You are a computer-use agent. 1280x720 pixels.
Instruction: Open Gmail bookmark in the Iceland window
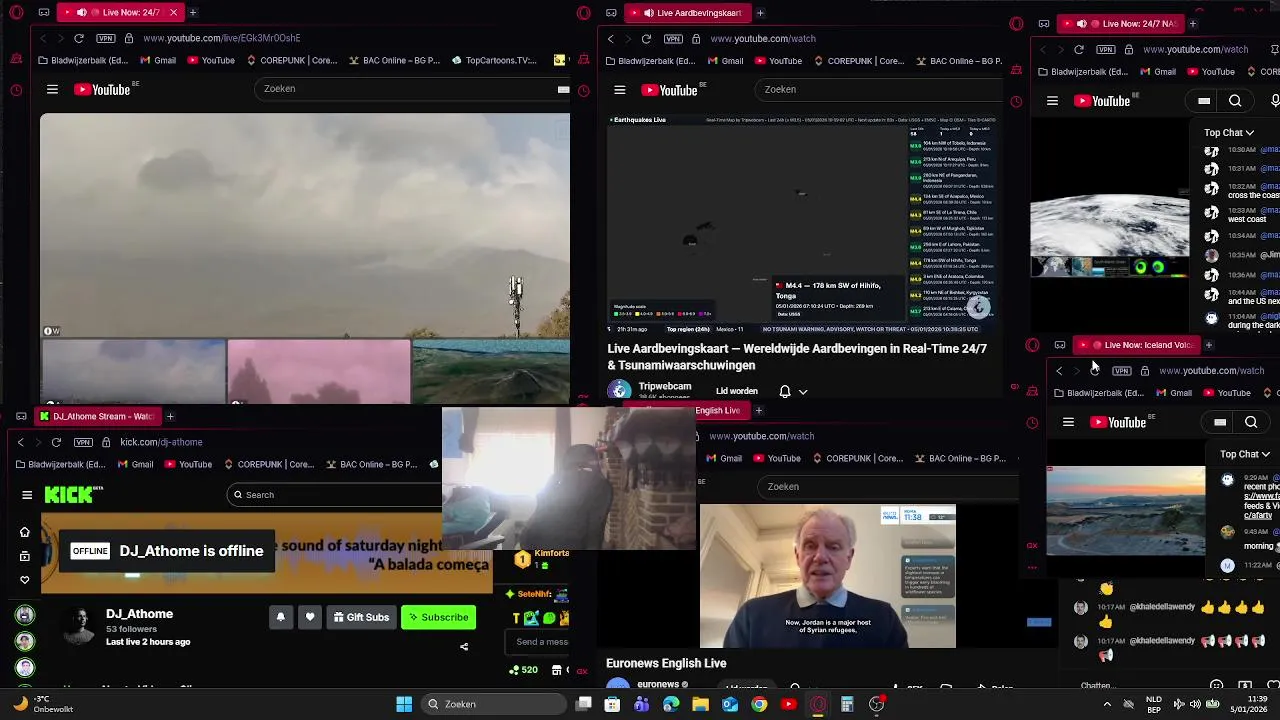click(1172, 393)
